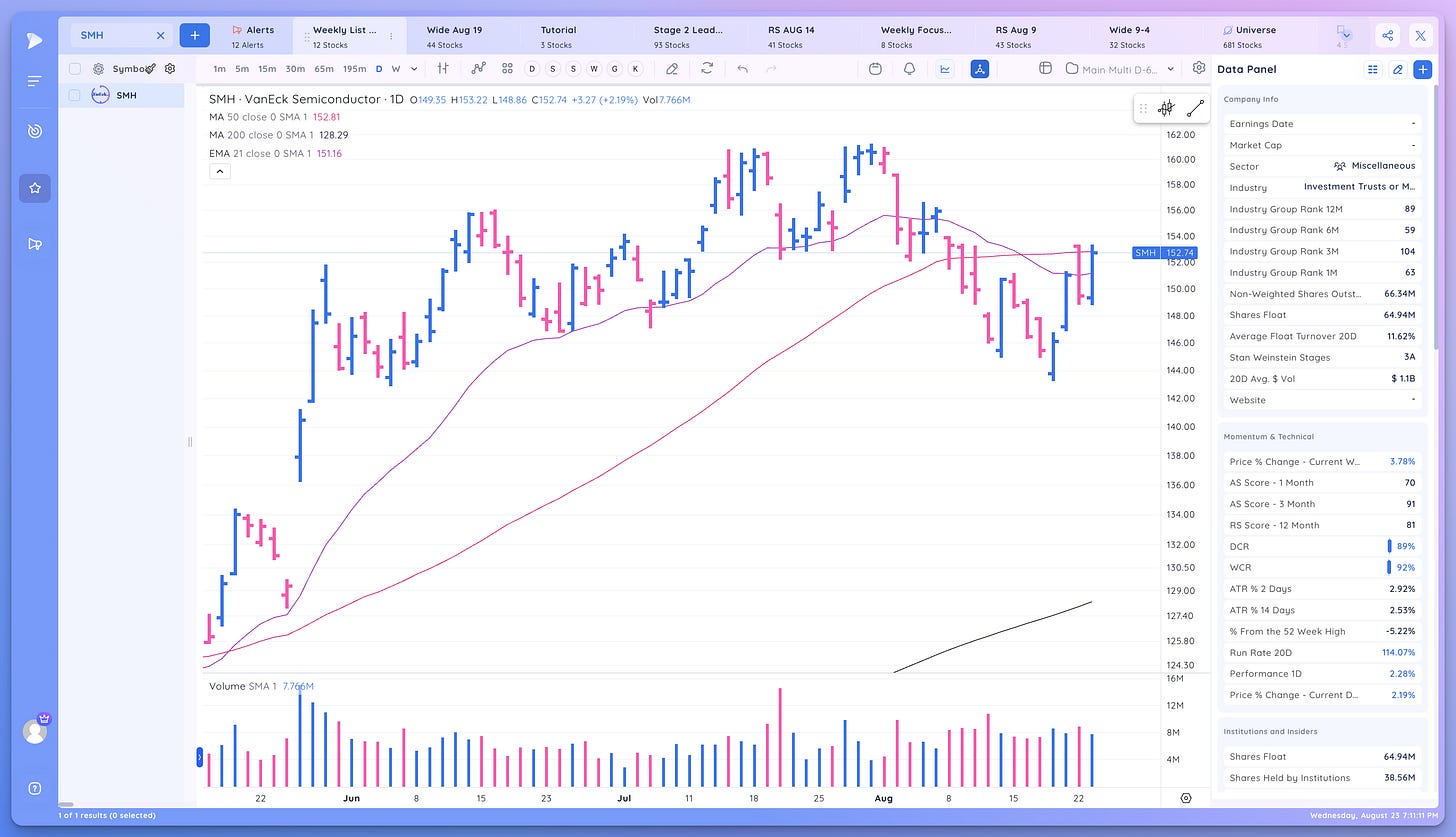Toggle the blue highlighted nodes icon
This screenshot has width=1456, height=837.
[x=980, y=69]
